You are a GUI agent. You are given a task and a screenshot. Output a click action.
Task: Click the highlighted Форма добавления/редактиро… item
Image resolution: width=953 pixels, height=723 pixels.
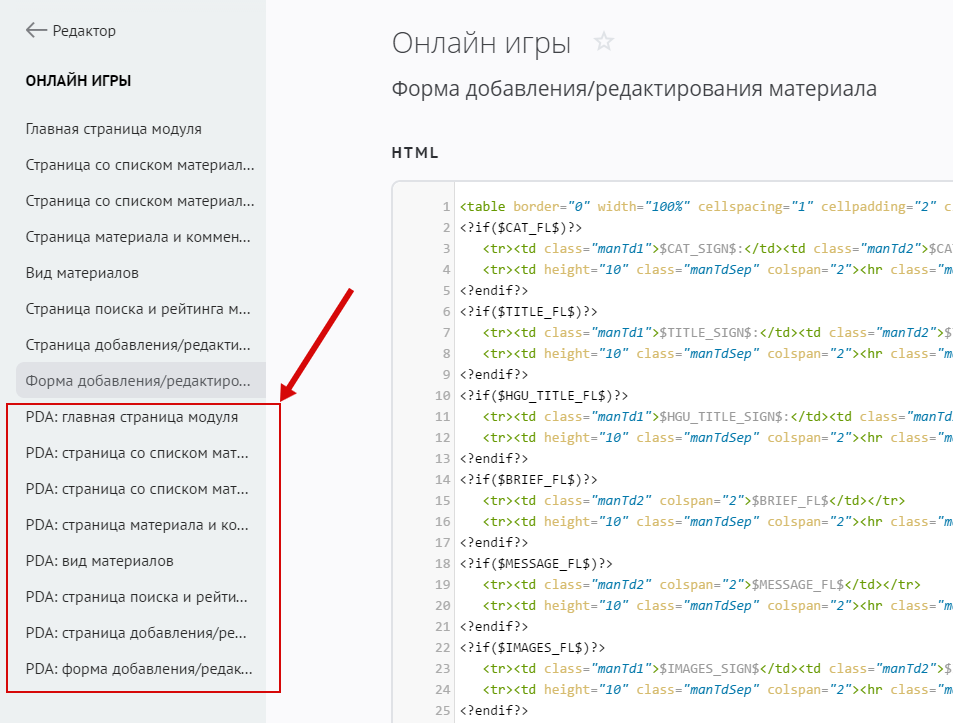140,381
